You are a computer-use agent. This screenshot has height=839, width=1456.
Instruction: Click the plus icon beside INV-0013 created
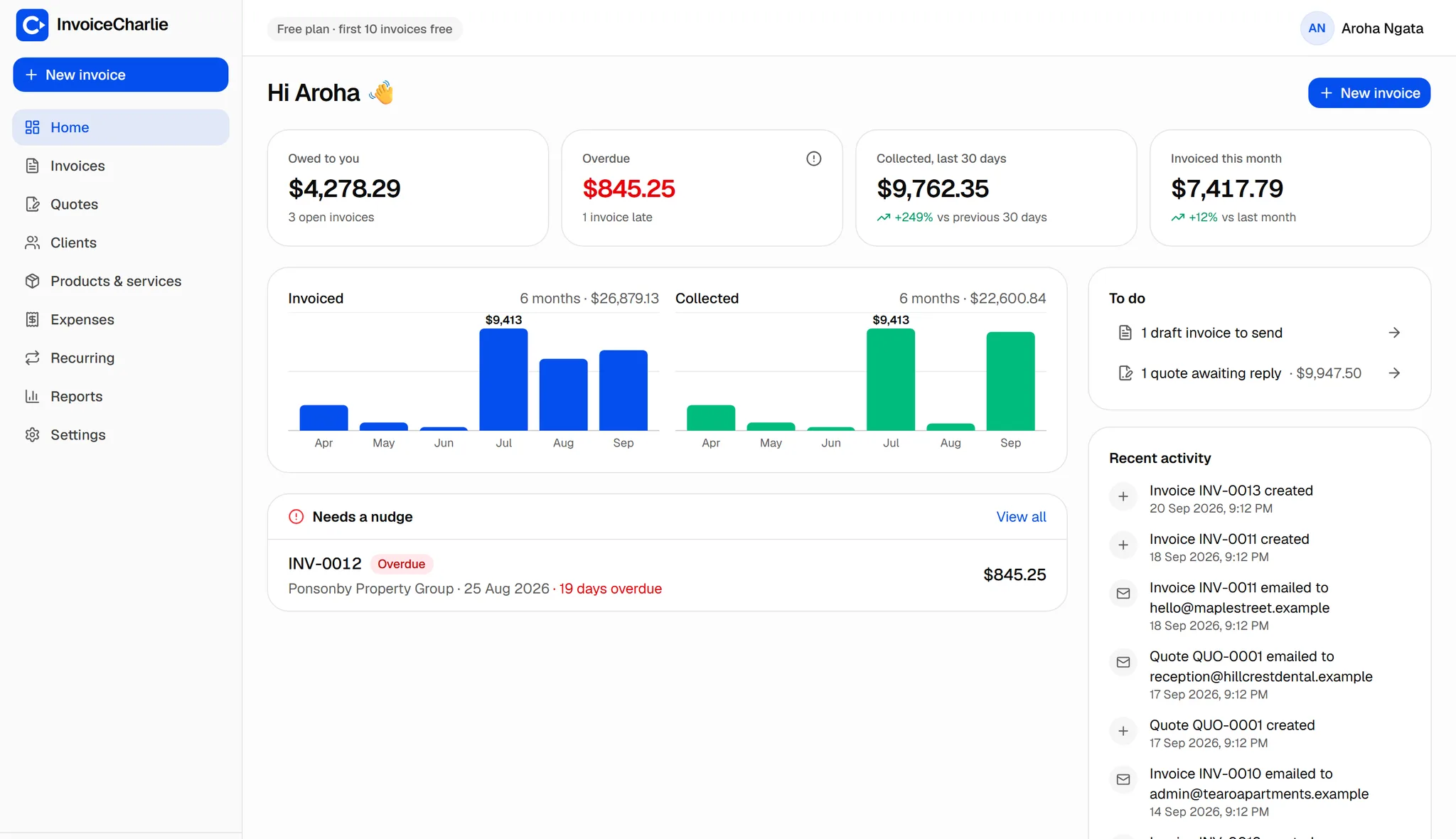1123,496
